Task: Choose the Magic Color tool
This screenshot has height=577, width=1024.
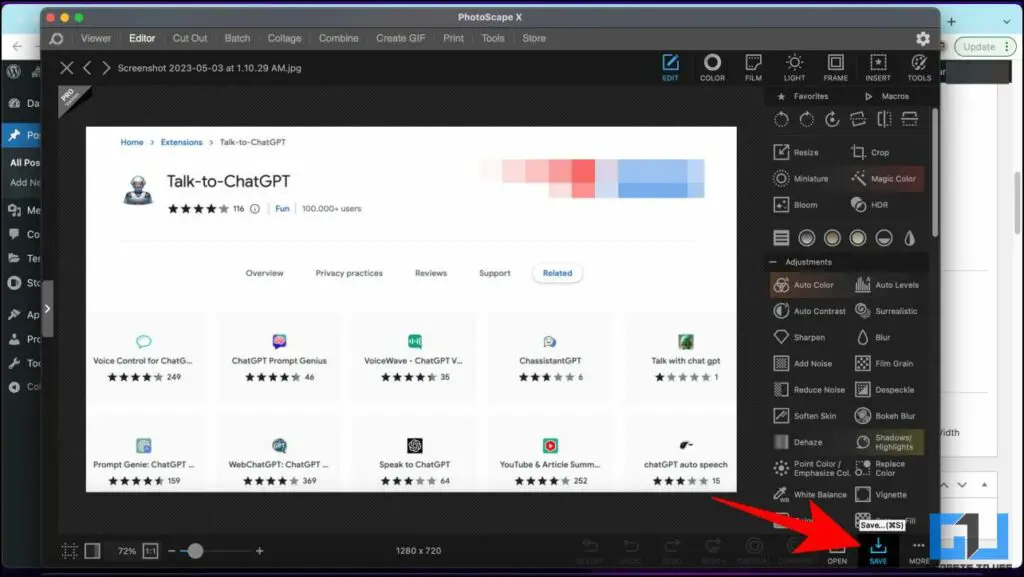Action: [x=885, y=178]
